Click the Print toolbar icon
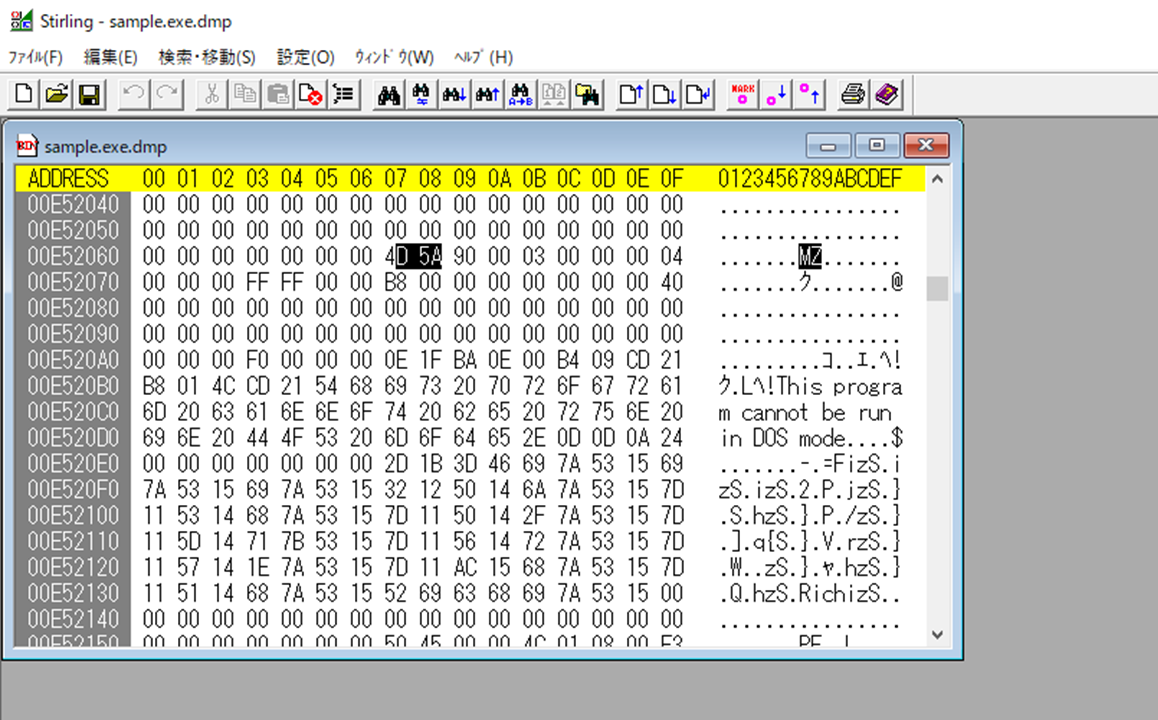The width and height of the screenshot is (1158, 720). click(x=853, y=95)
